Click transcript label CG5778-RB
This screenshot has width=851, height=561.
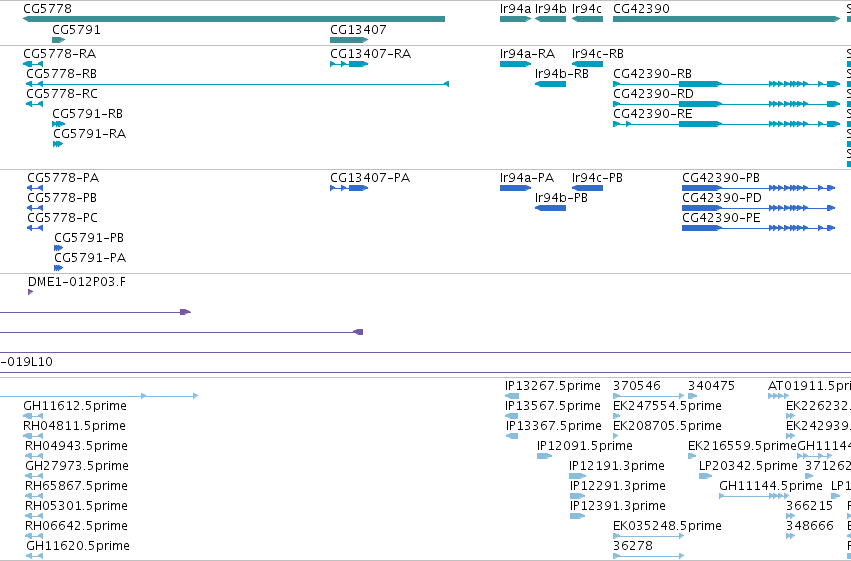(62, 74)
